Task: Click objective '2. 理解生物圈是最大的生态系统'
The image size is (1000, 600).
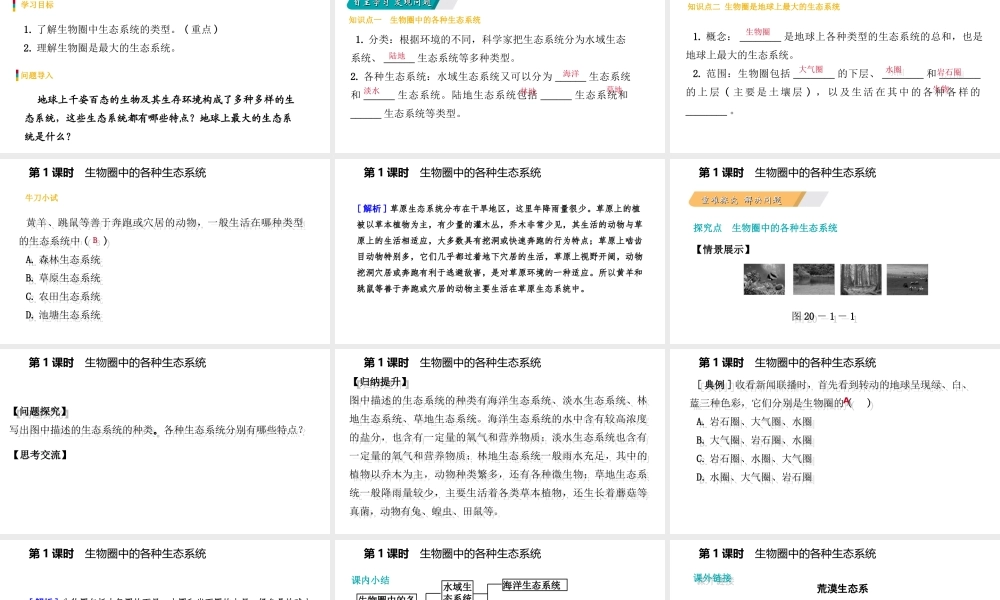Action: coord(100,48)
